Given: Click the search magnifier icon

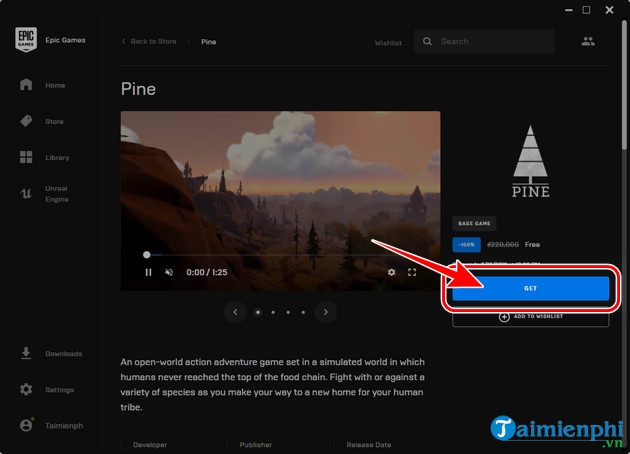Looking at the screenshot, I should (x=427, y=41).
